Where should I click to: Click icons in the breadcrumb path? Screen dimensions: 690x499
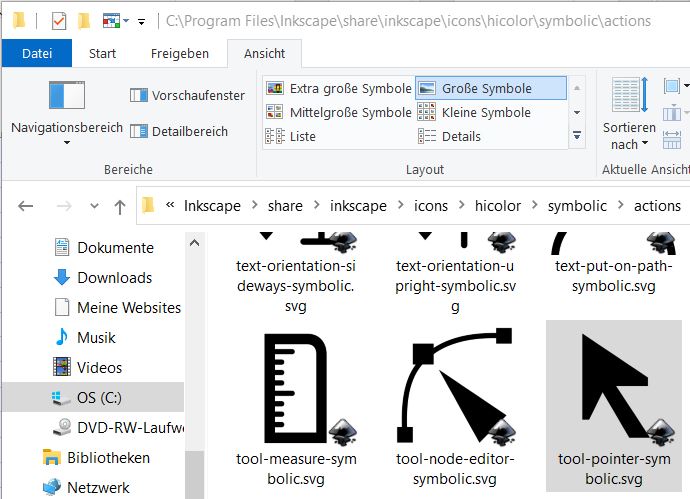431,205
